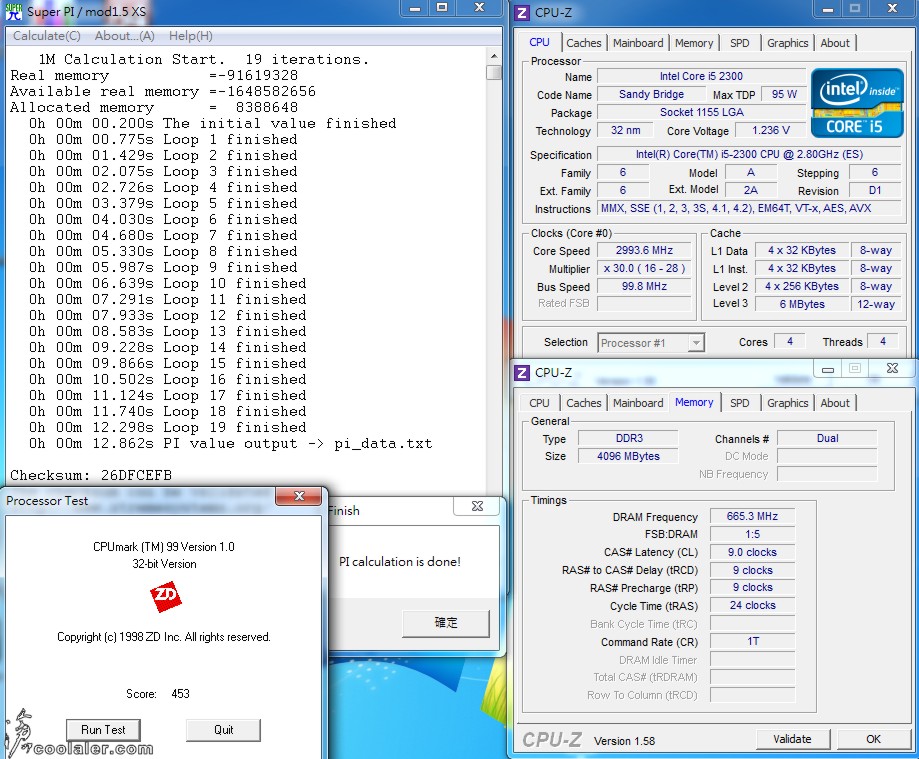Open About tab in CPU-Z window showing Memory timings
This screenshot has width=919, height=759.
(835, 403)
